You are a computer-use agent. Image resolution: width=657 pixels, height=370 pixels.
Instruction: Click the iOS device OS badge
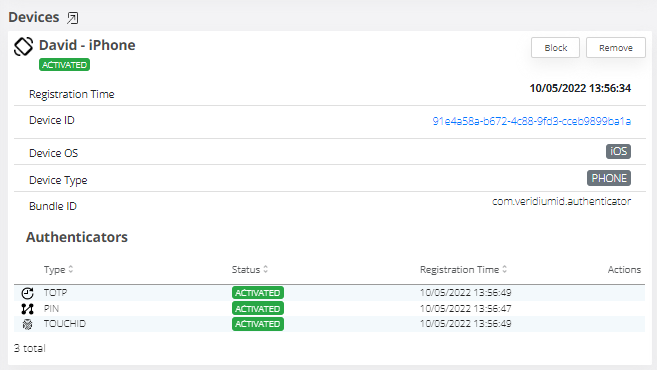pyautogui.click(x=618, y=151)
